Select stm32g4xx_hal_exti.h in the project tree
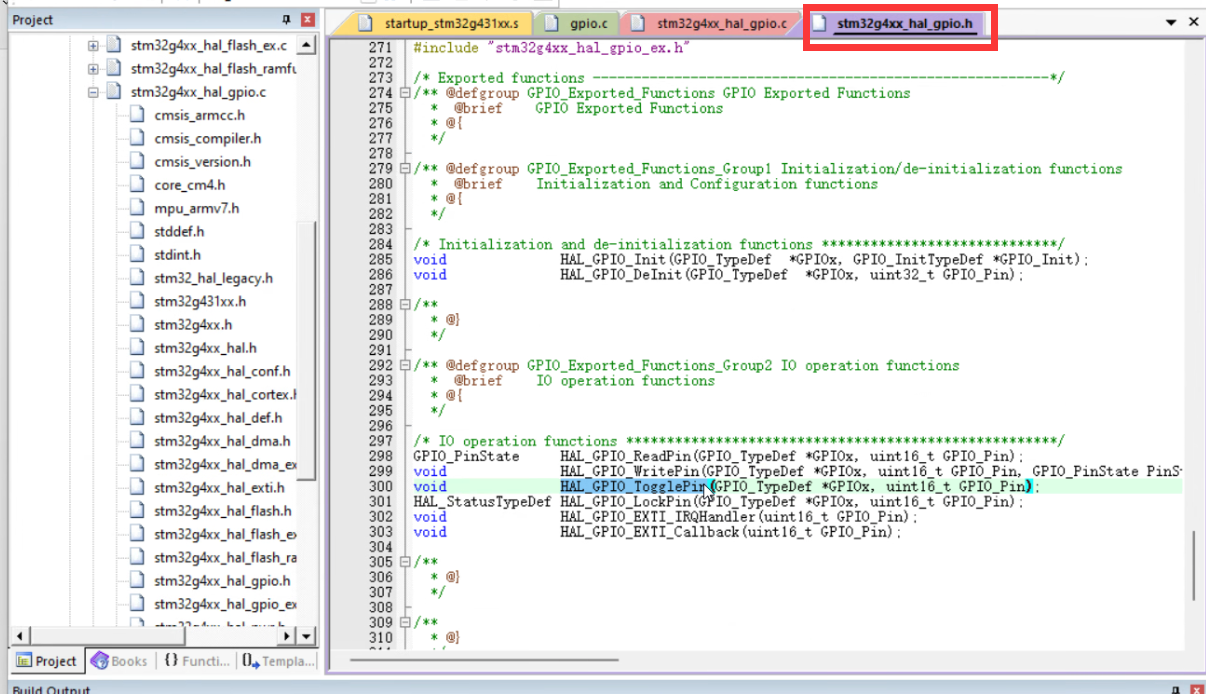Screen dimensions: 1206x694 point(219,488)
